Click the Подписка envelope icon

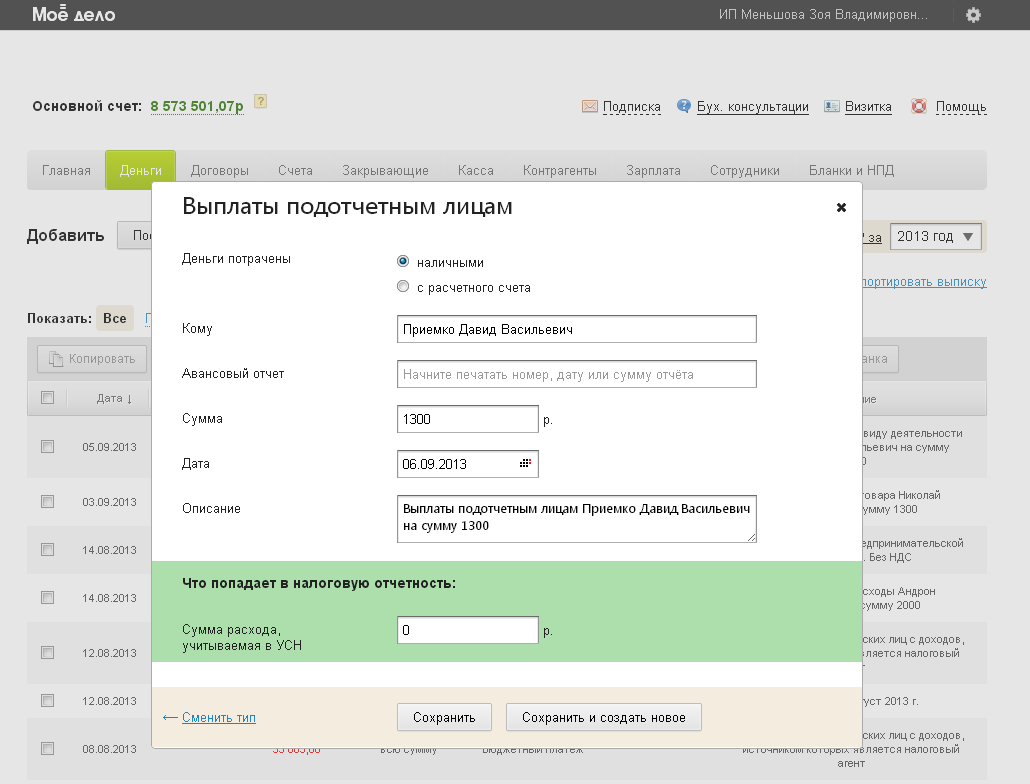click(590, 106)
